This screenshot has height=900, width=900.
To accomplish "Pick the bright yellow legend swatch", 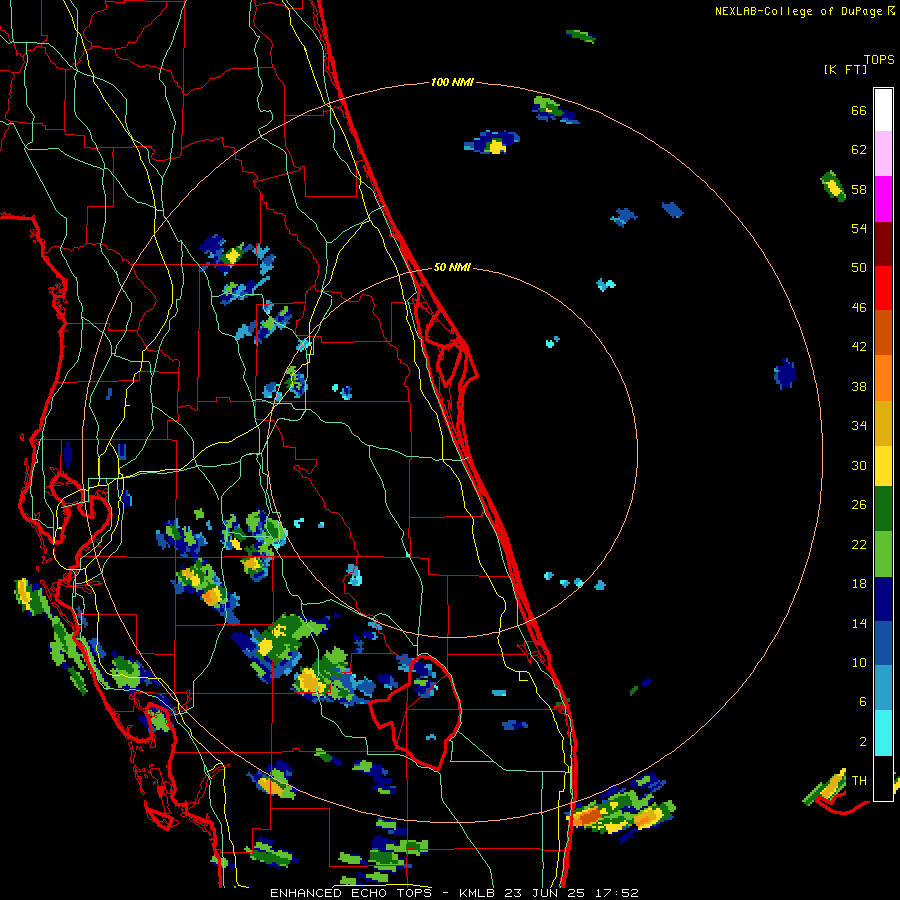I will point(883,466).
